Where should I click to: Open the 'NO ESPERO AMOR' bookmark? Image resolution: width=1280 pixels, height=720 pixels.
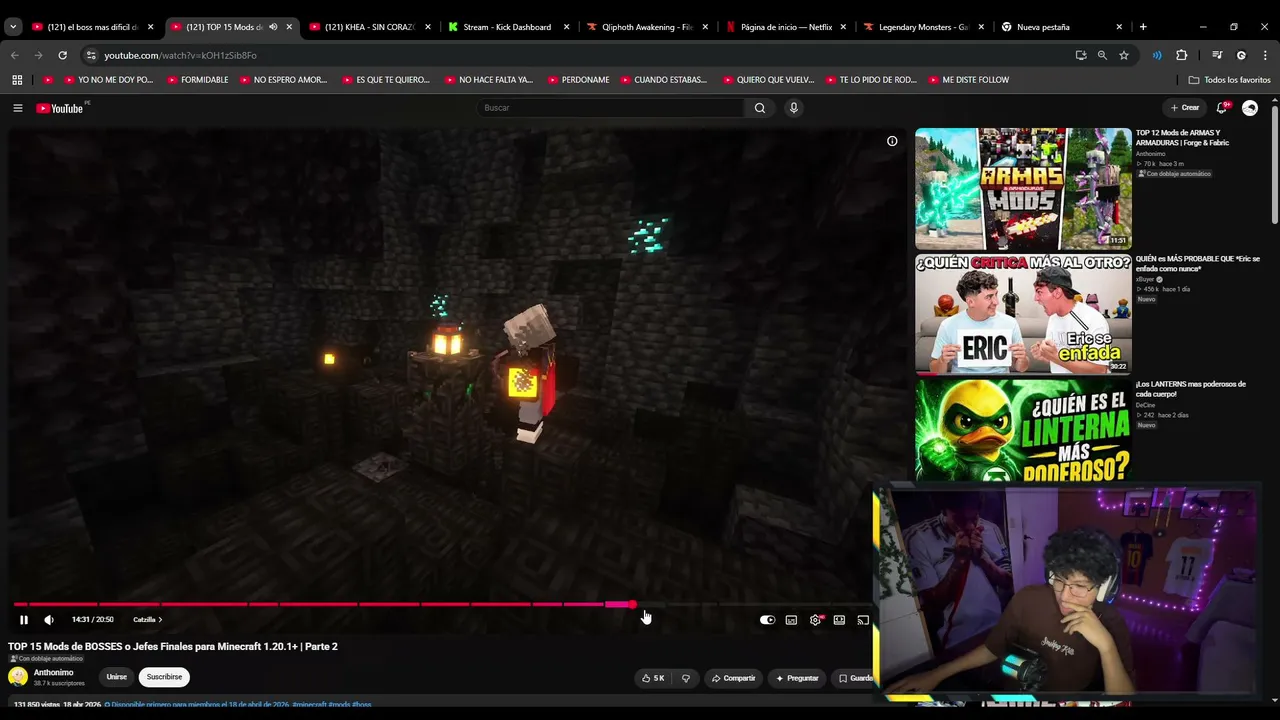pyautogui.click(x=283, y=80)
